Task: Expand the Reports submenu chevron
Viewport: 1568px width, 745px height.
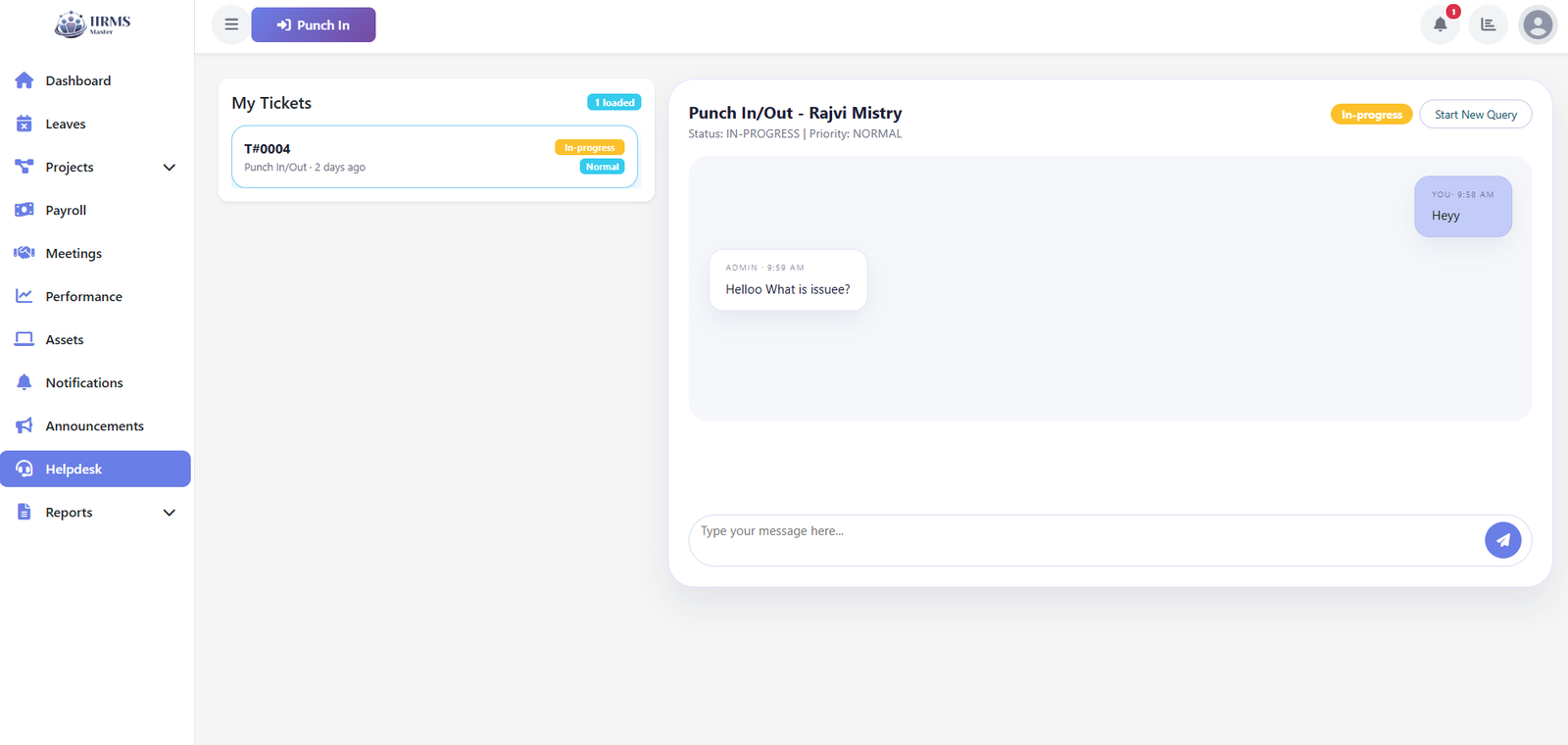Action: [169, 513]
